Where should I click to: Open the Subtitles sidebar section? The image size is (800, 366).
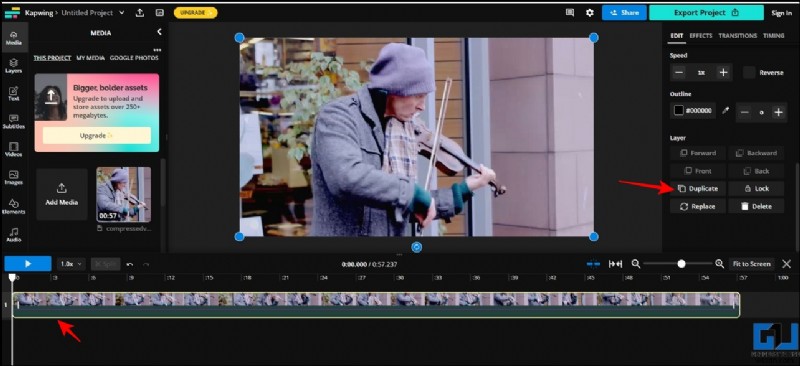(x=14, y=121)
